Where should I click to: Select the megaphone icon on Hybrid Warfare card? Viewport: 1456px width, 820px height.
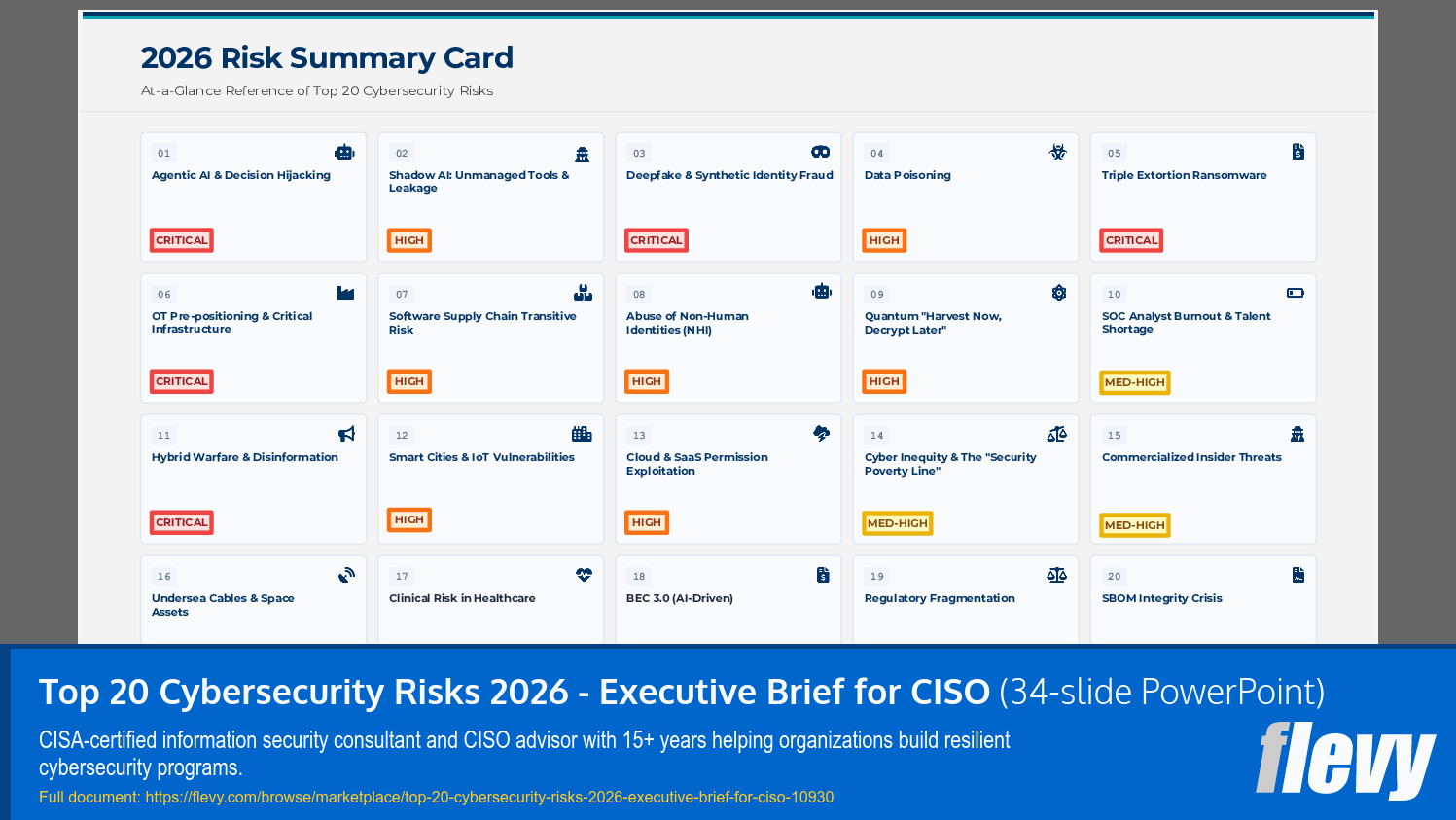click(x=345, y=434)
